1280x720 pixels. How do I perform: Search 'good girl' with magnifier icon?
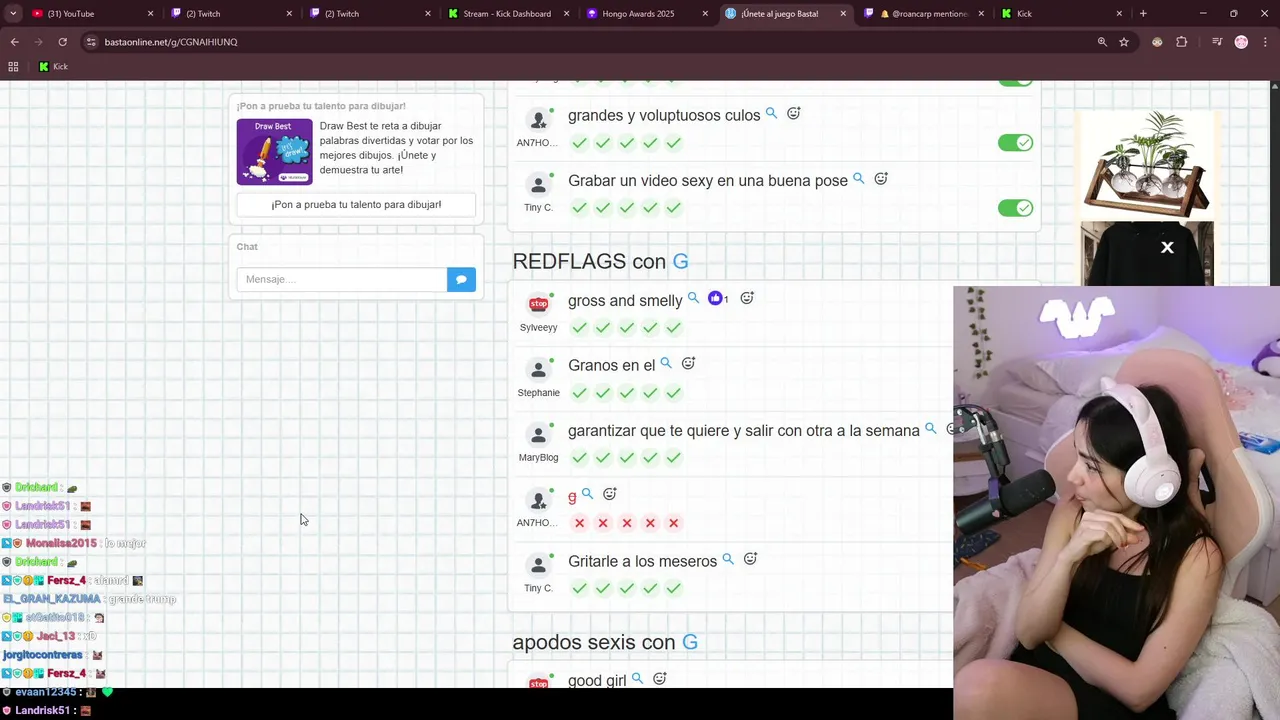click(x=637, y=679)
